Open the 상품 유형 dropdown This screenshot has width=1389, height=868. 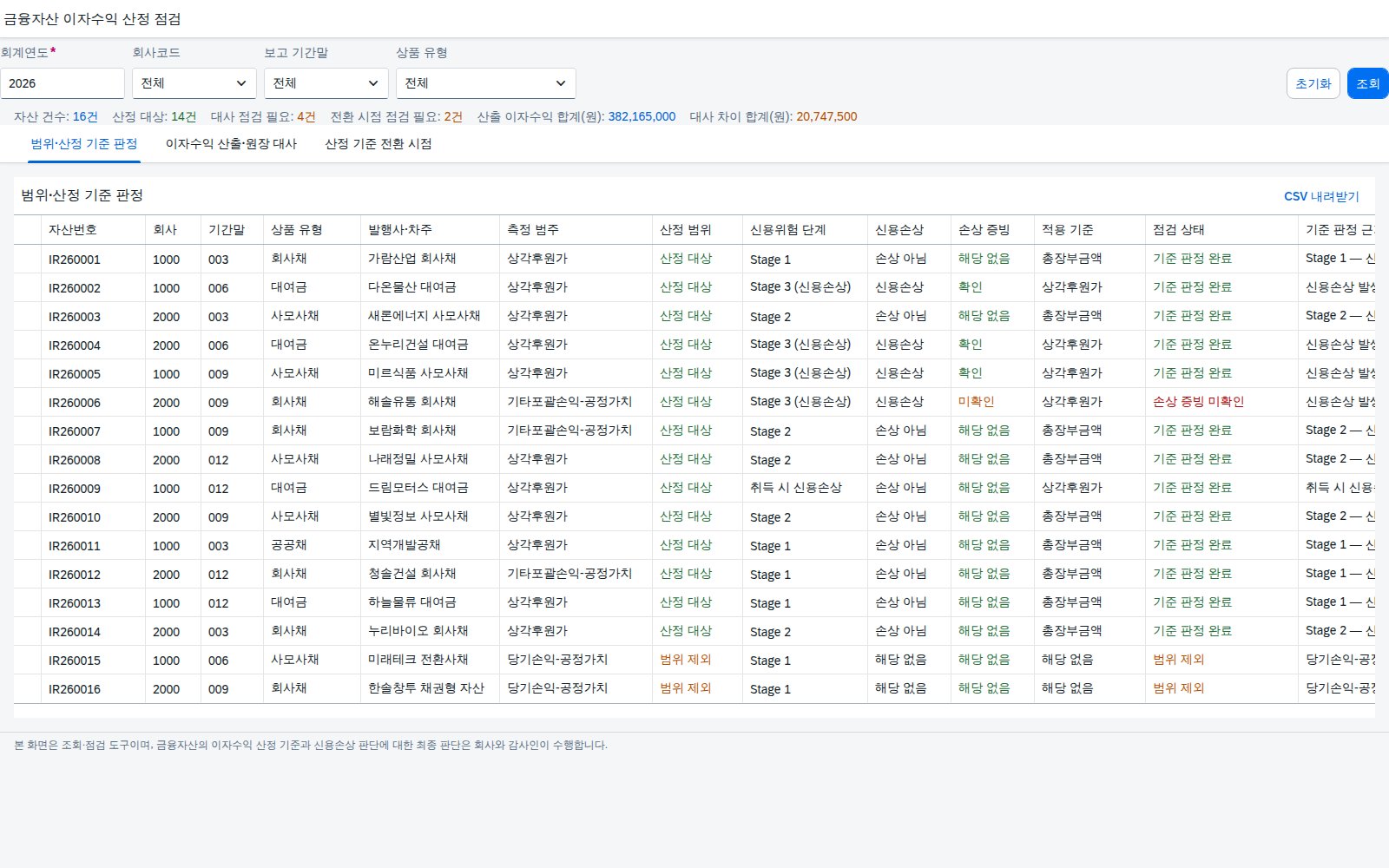point(486,83)
